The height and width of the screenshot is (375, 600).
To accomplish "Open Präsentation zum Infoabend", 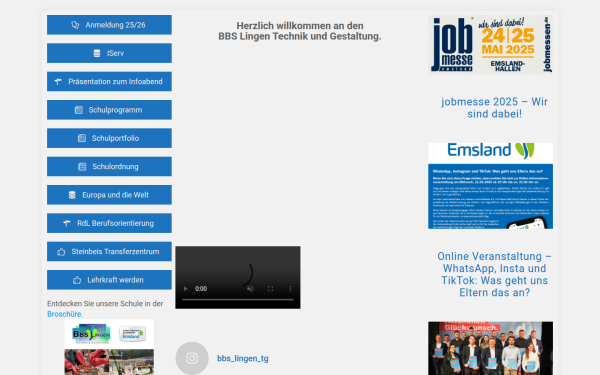I will tap(109, 82).
